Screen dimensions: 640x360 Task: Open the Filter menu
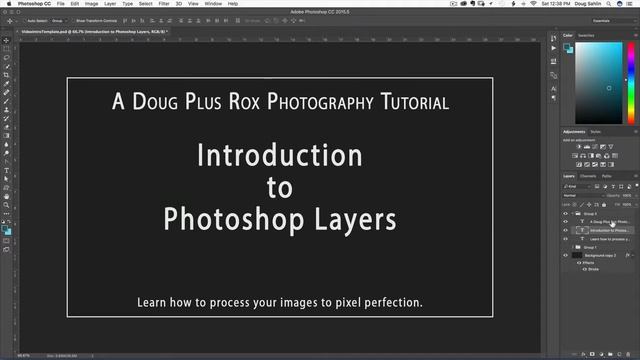point(164,4)
